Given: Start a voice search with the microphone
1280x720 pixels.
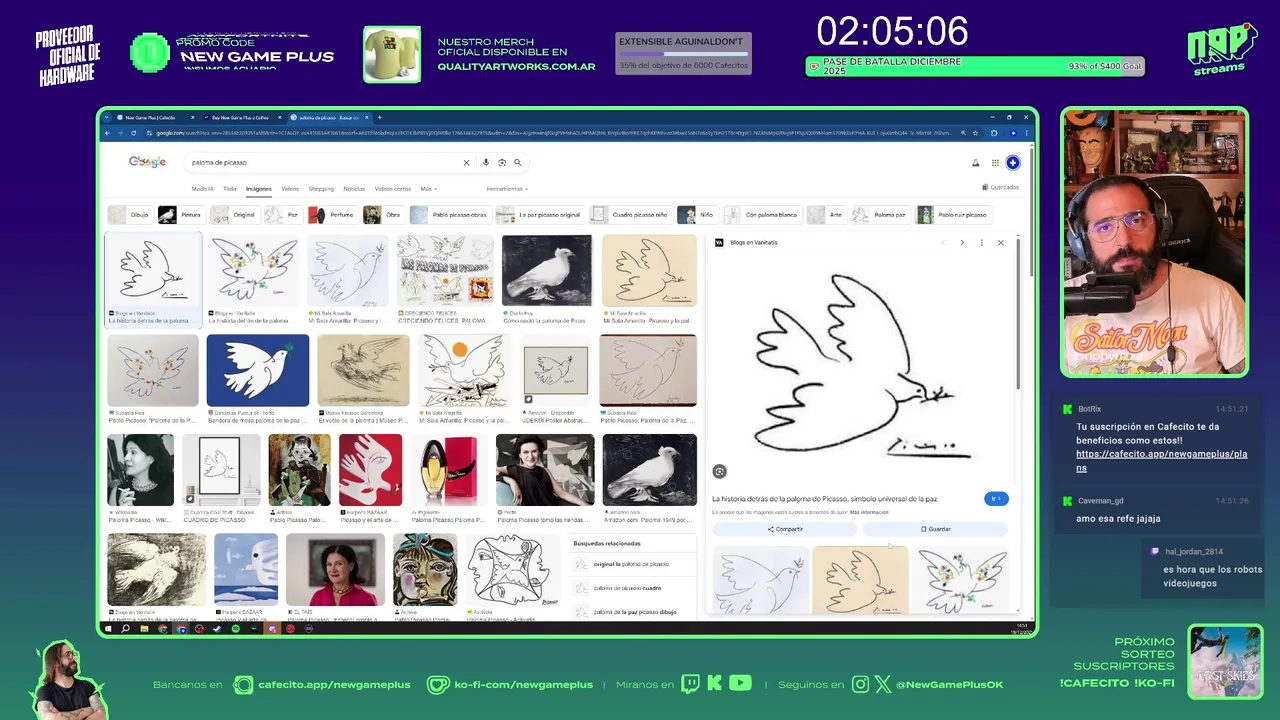Looking at the screenshot, I should (x=486, y=162).
